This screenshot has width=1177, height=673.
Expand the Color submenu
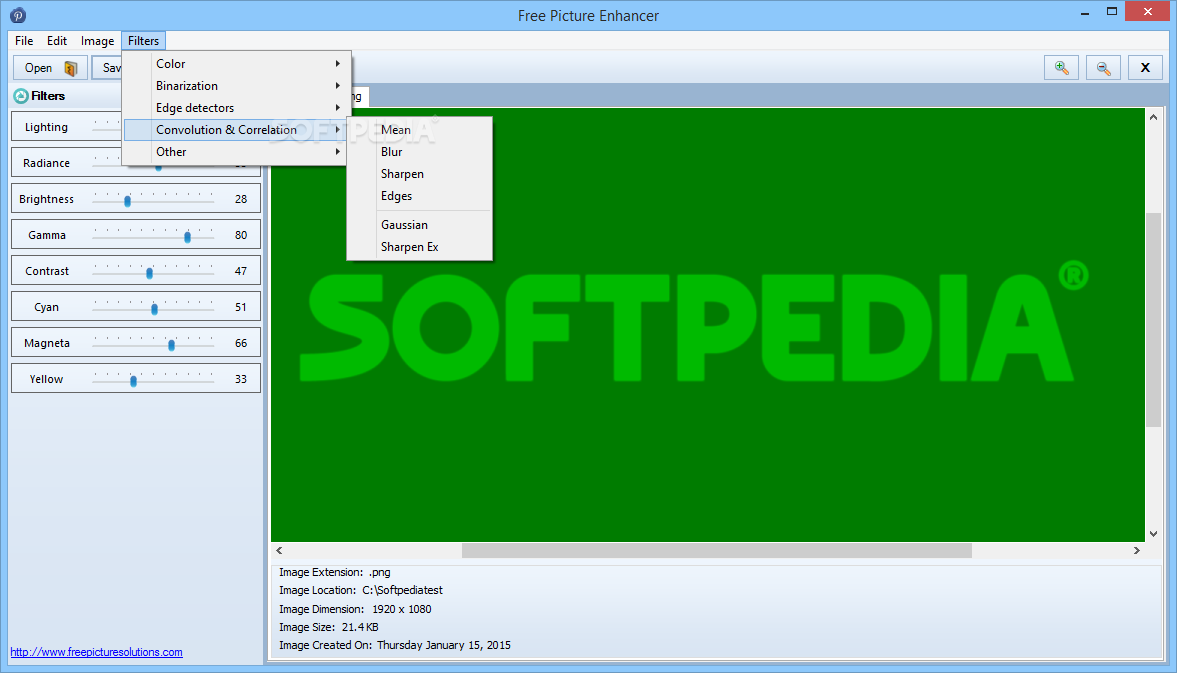pos(236,64)
